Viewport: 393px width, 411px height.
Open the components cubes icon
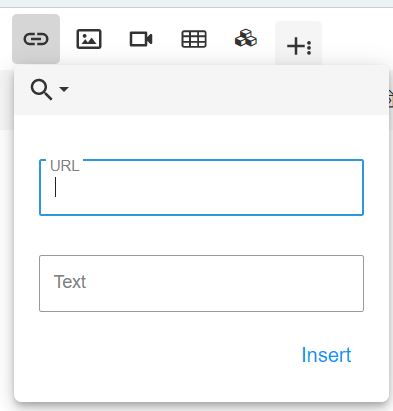pos(246,38)
